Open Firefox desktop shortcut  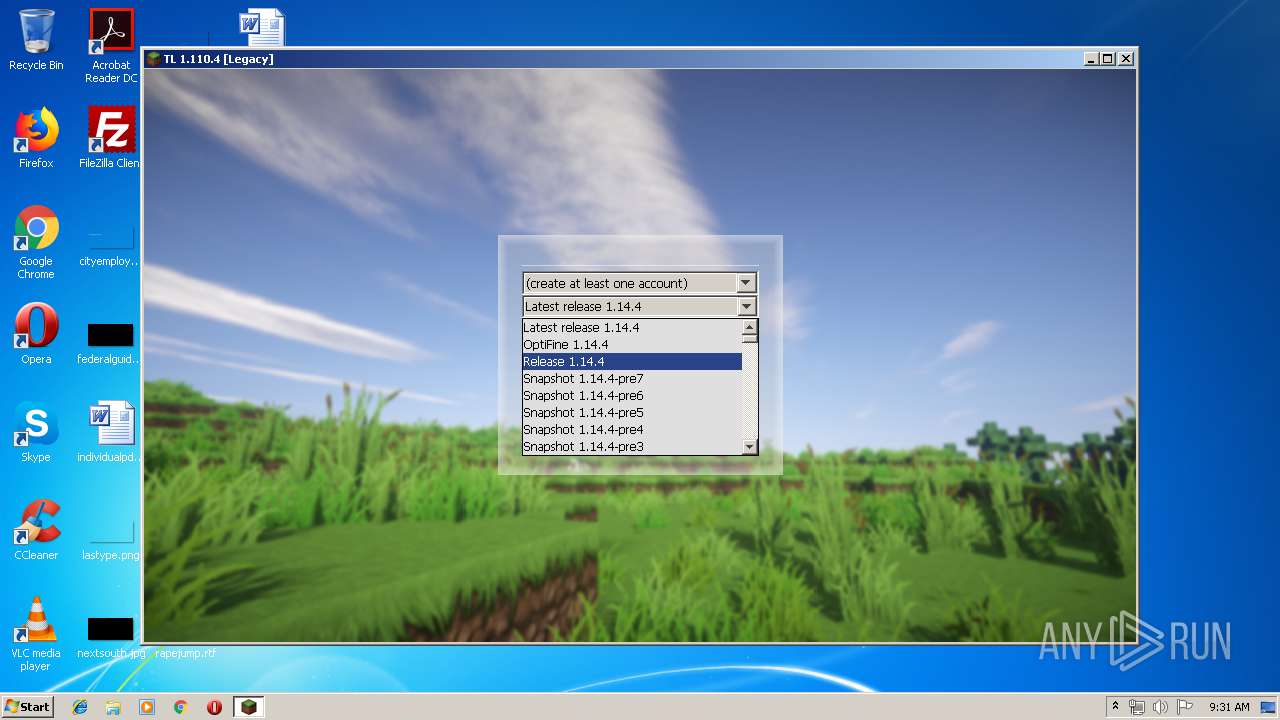click(36, 138)
